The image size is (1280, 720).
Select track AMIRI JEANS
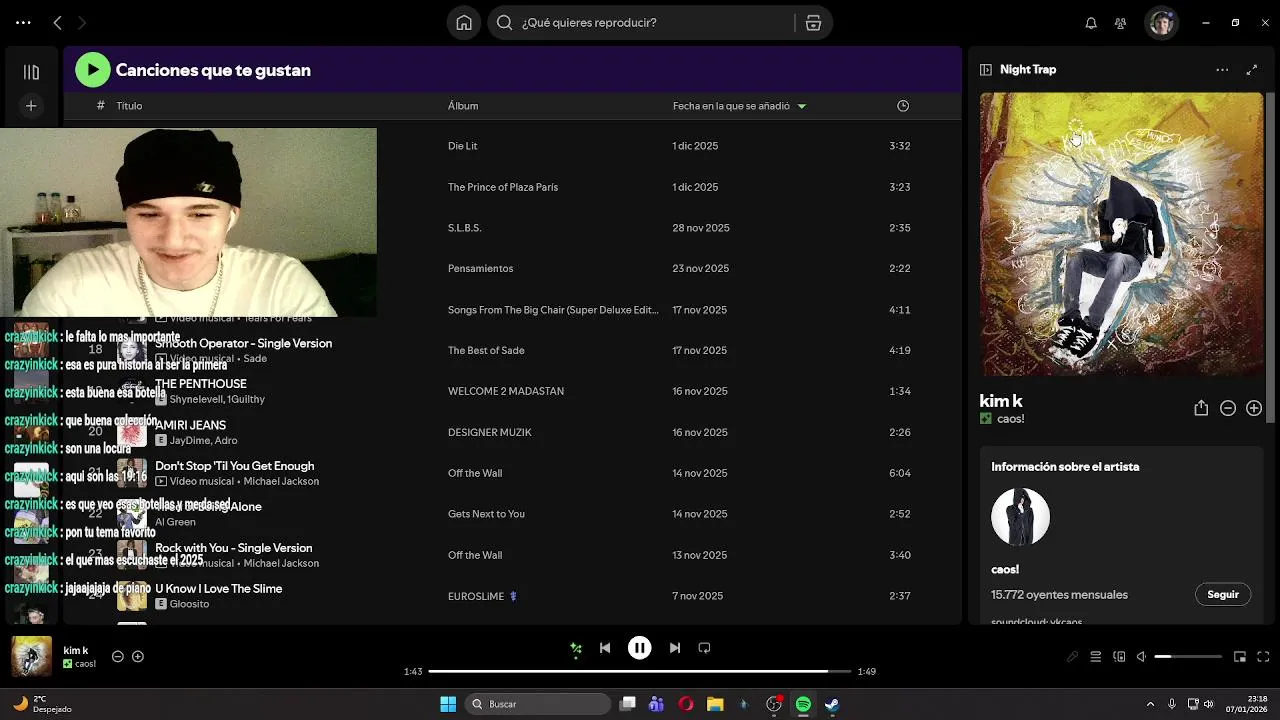(x=190, y=425)
